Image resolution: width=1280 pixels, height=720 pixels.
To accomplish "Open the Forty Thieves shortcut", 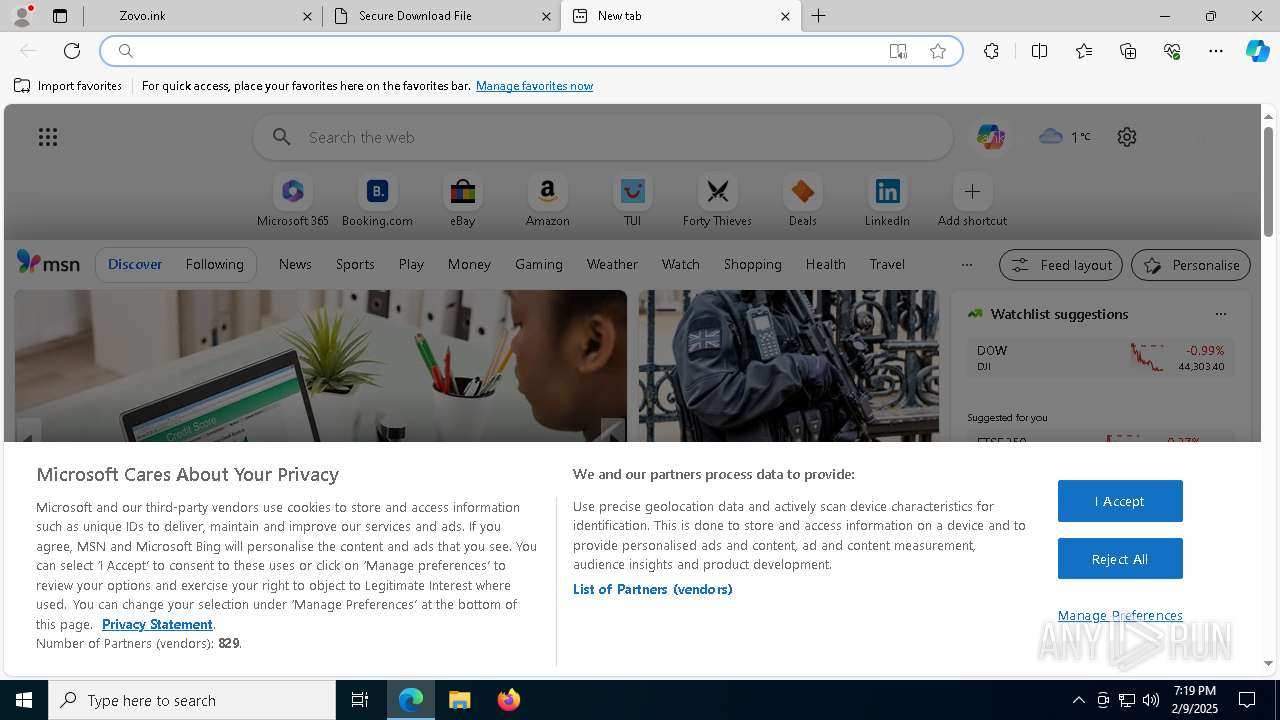I will click(x=717, y=200).
